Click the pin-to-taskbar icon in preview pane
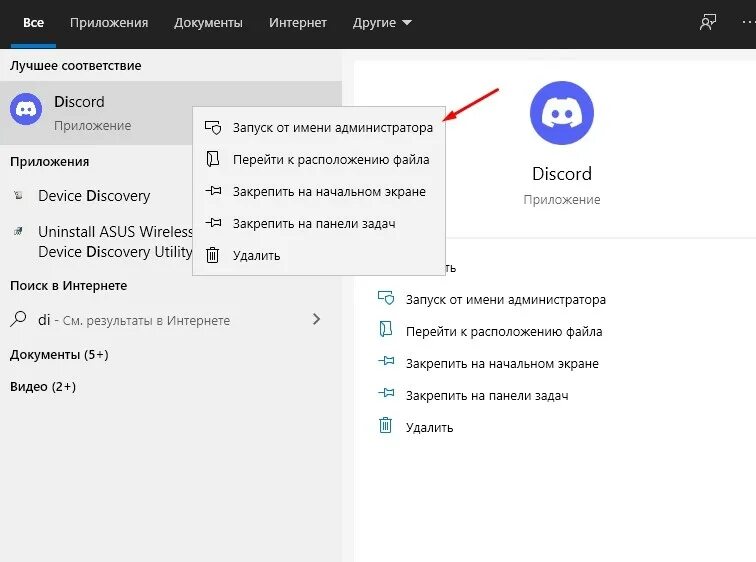756x562 pixels. point(386,393)
